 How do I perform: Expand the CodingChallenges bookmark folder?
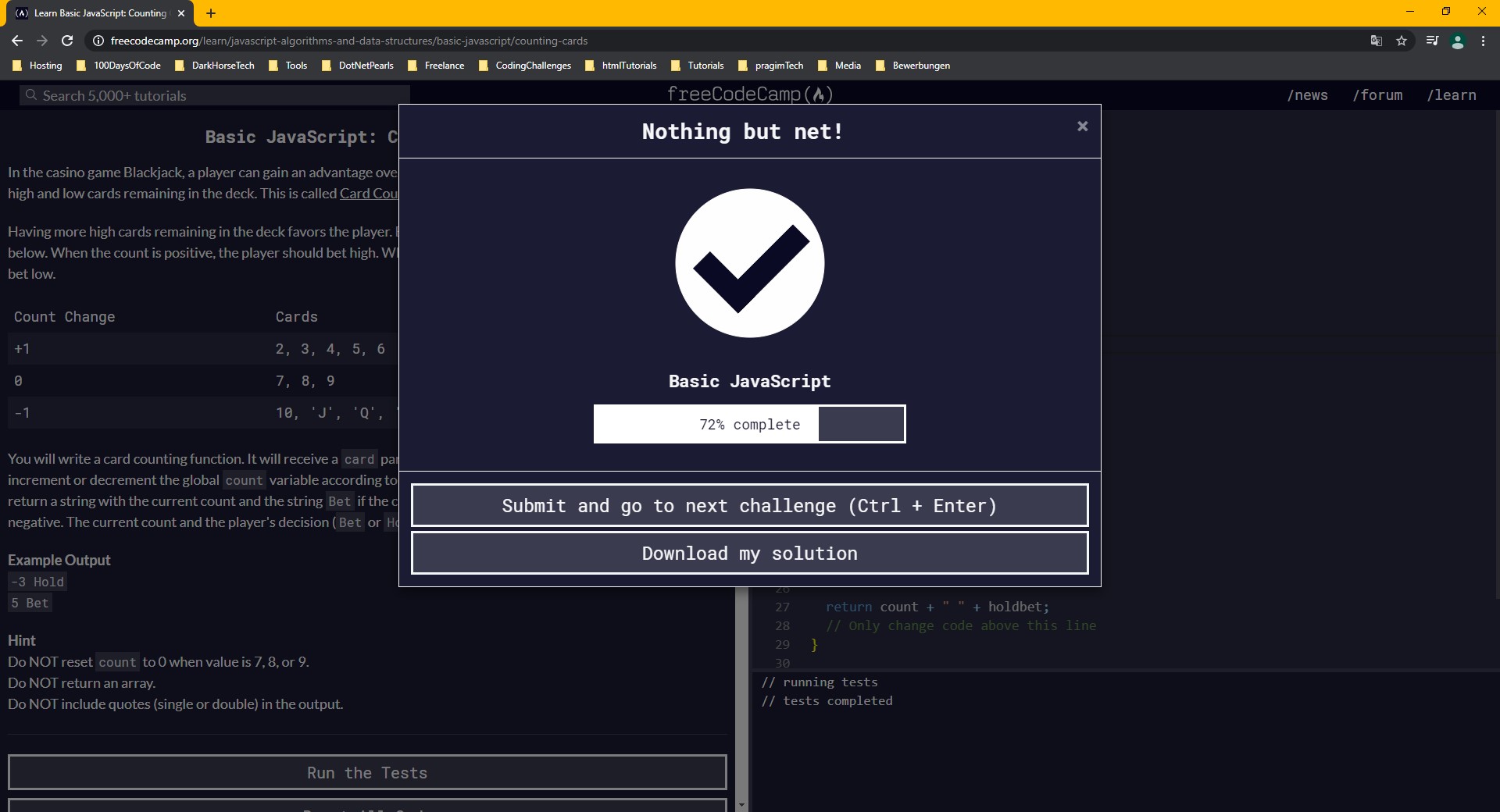click(x=525, y=66)
